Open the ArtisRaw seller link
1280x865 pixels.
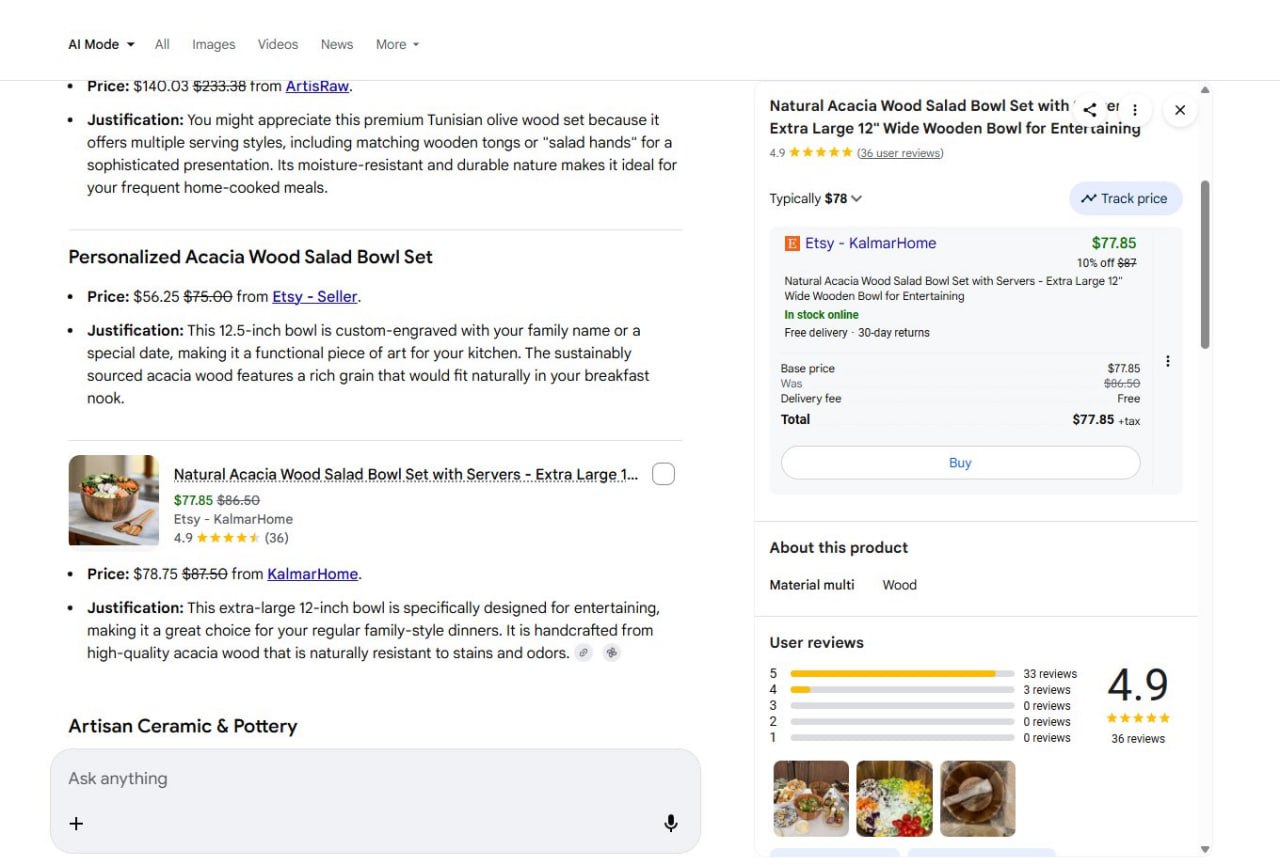317,86
